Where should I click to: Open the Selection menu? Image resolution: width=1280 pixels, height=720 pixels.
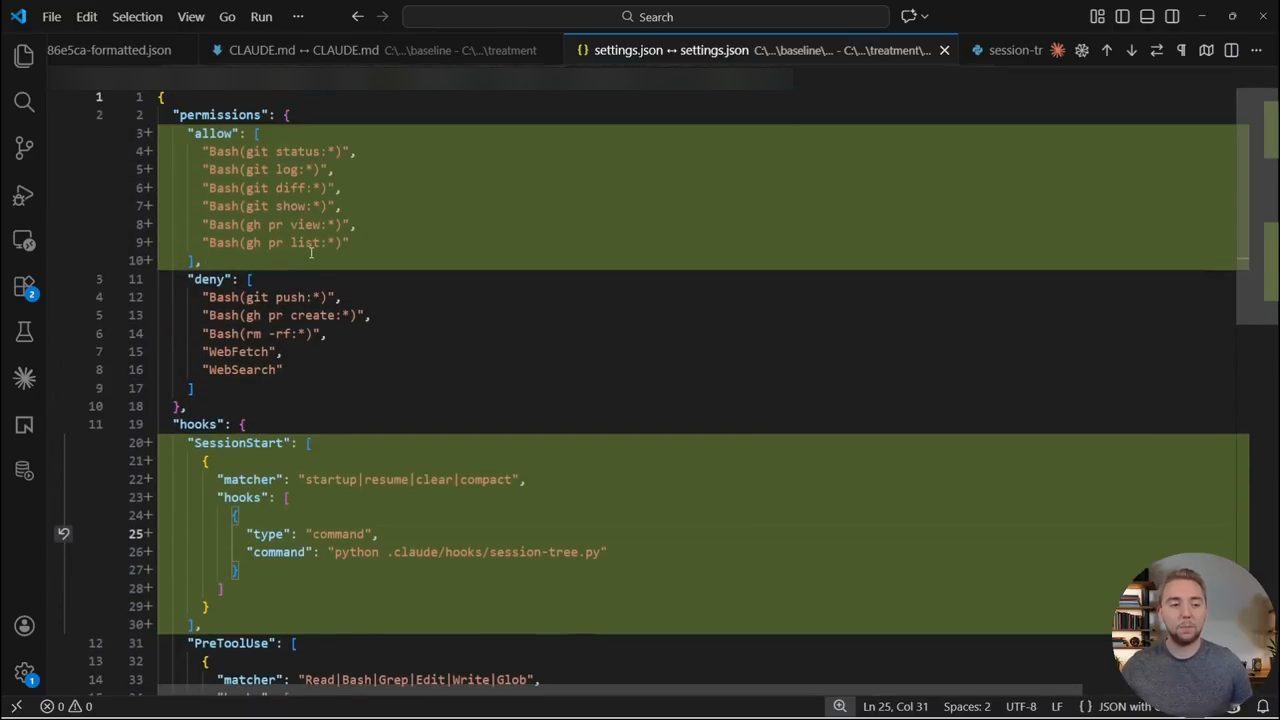(x=137, y=16)
